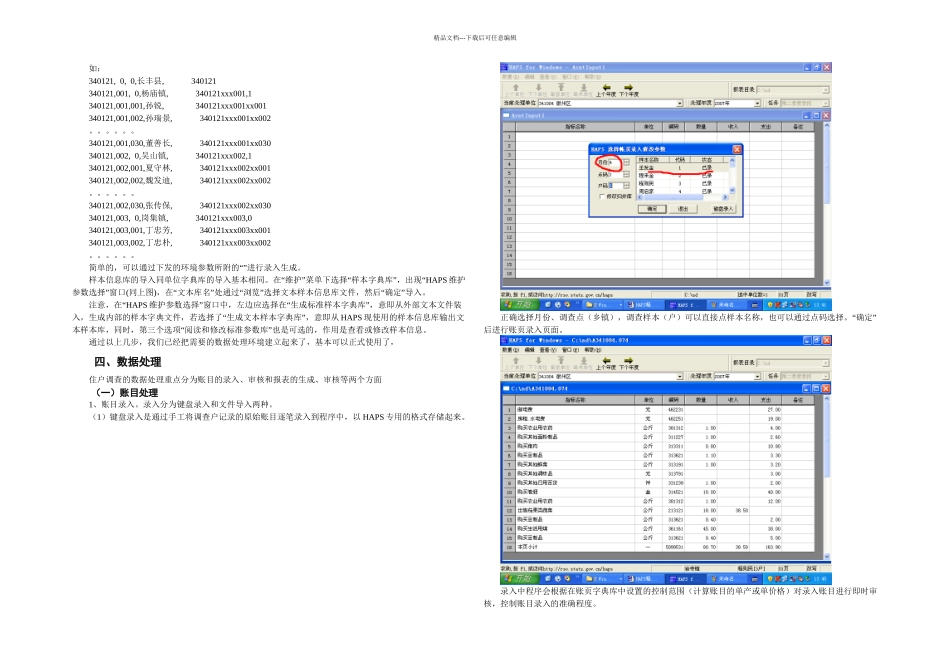This screenshot has width=950, height=672.
Task: Click 下个年度 arrow in AcntInput1 window
Action: 628,88
